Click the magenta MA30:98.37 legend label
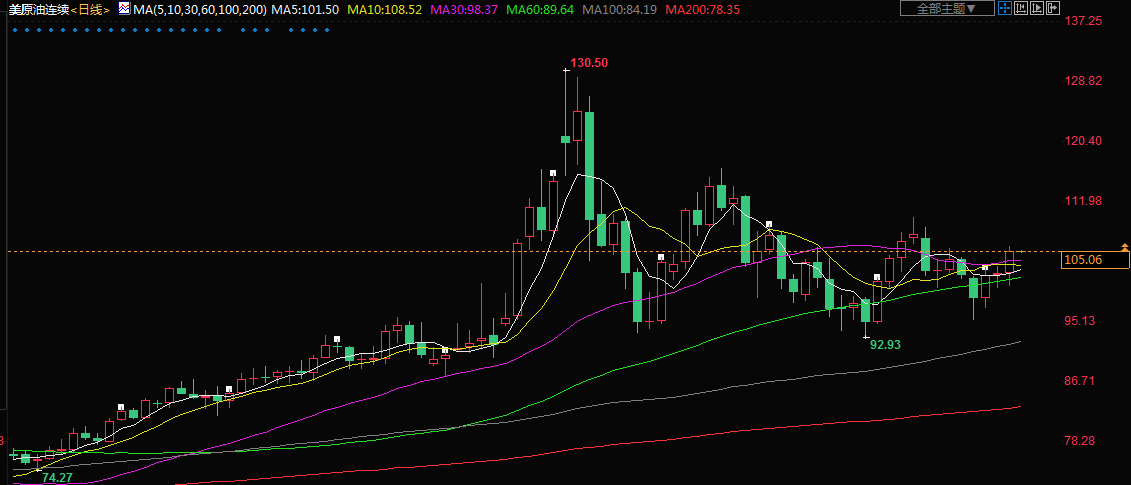Image resolution: width=1131 pixels, height=485 pixels. point(464,9)
